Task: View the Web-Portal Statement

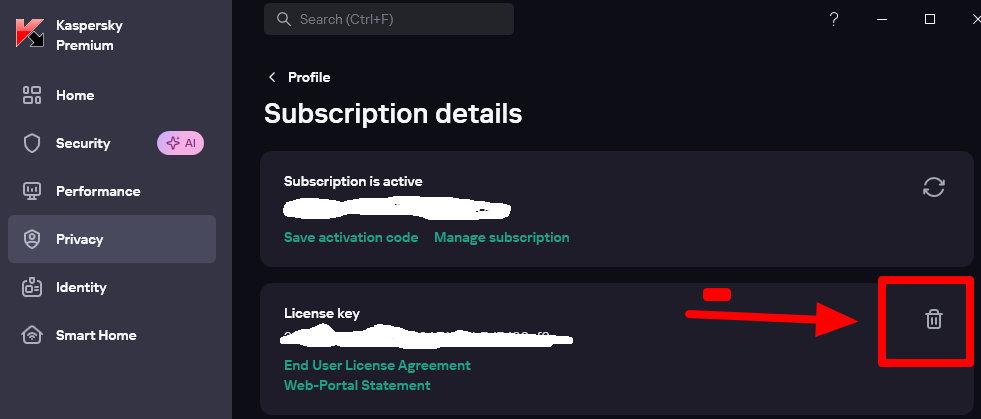Action: click(357, 385)
